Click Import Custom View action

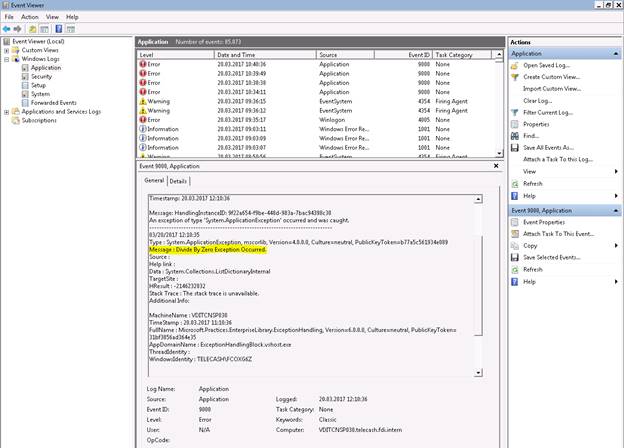[552, 89]
